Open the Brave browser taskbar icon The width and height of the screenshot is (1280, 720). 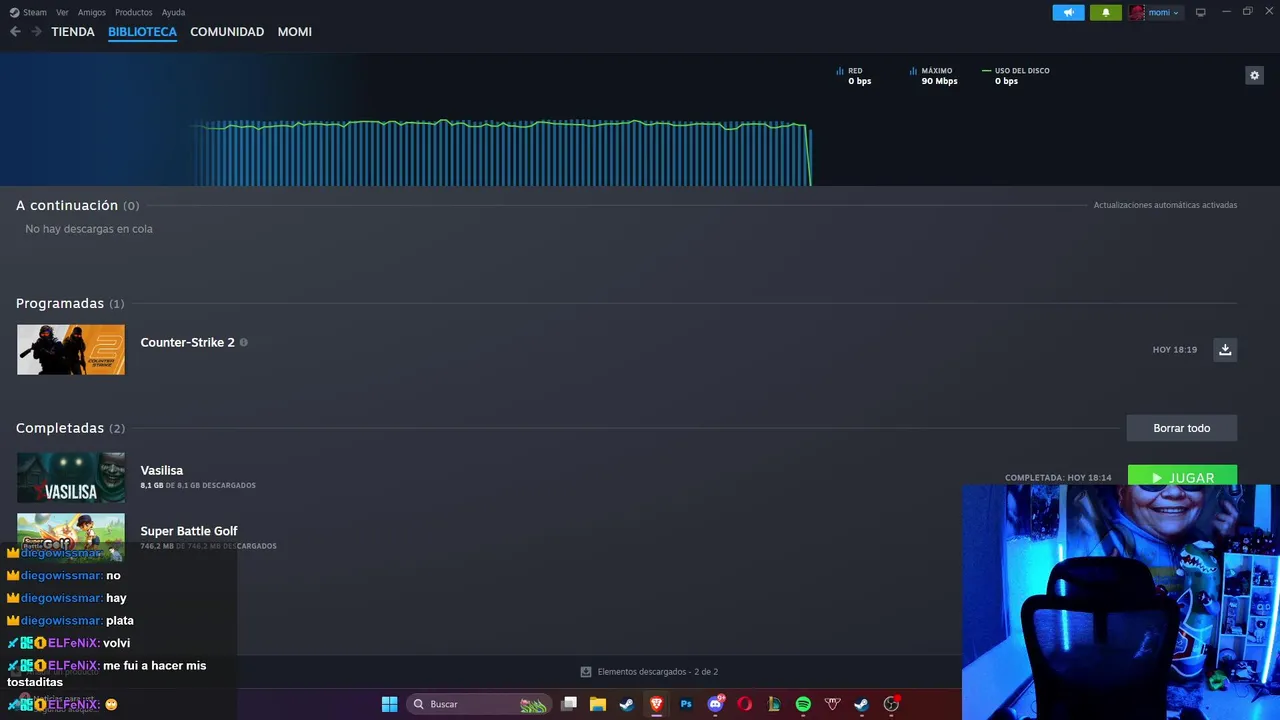(656, 704)
